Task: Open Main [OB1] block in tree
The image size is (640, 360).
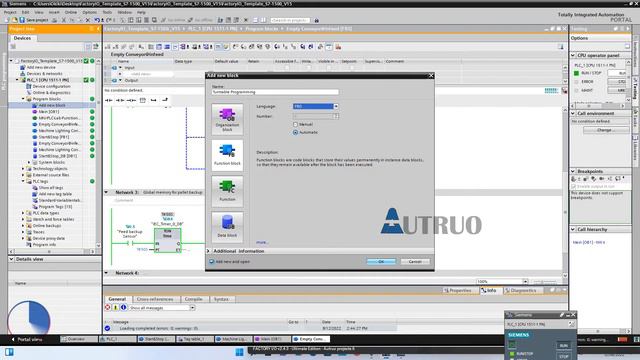Action: (49, 111)
